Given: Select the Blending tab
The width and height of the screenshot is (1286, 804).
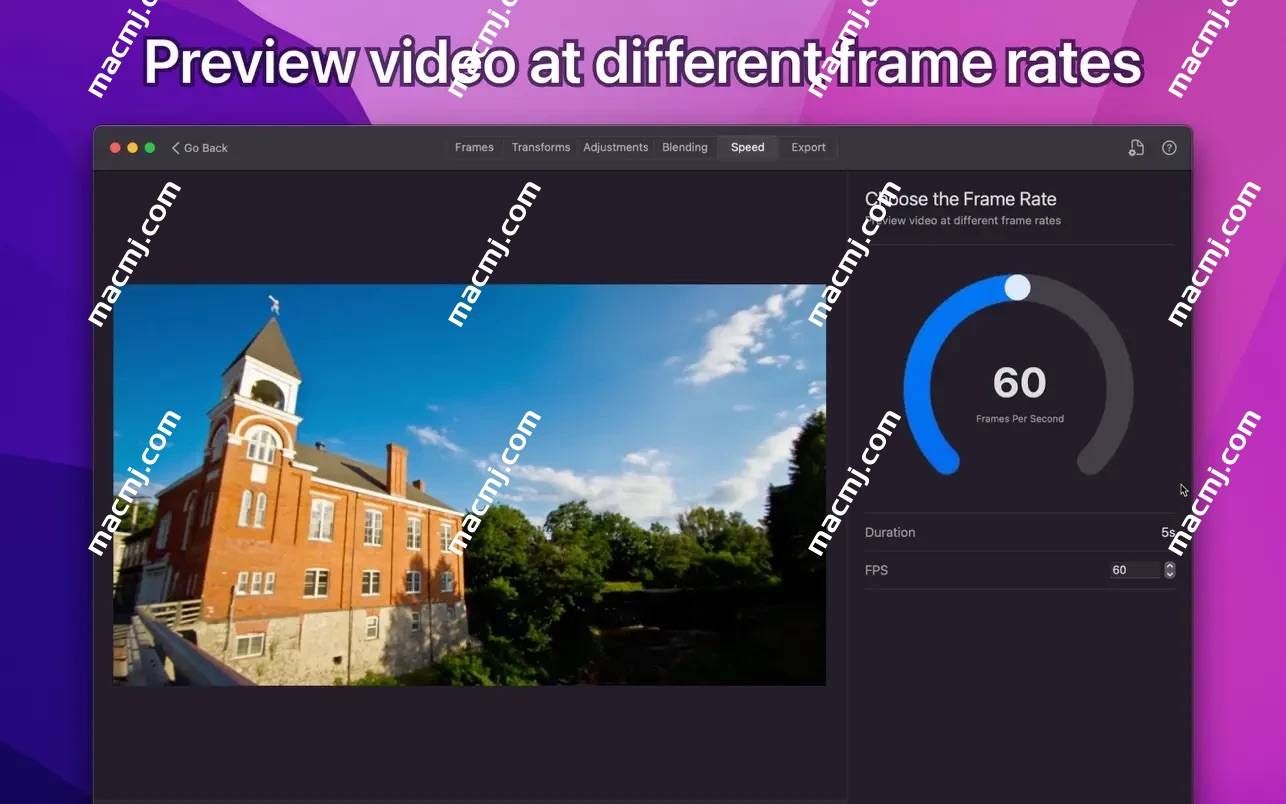Looking at the screenshot, I should pos(685,147).
